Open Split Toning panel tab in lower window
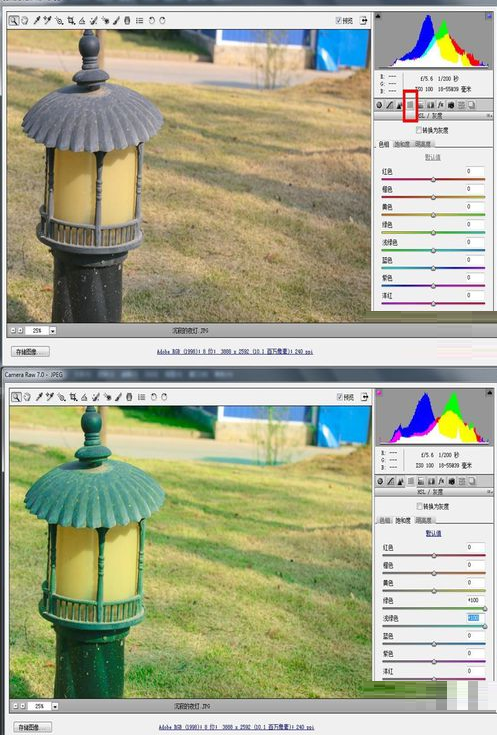 (421, 481)
